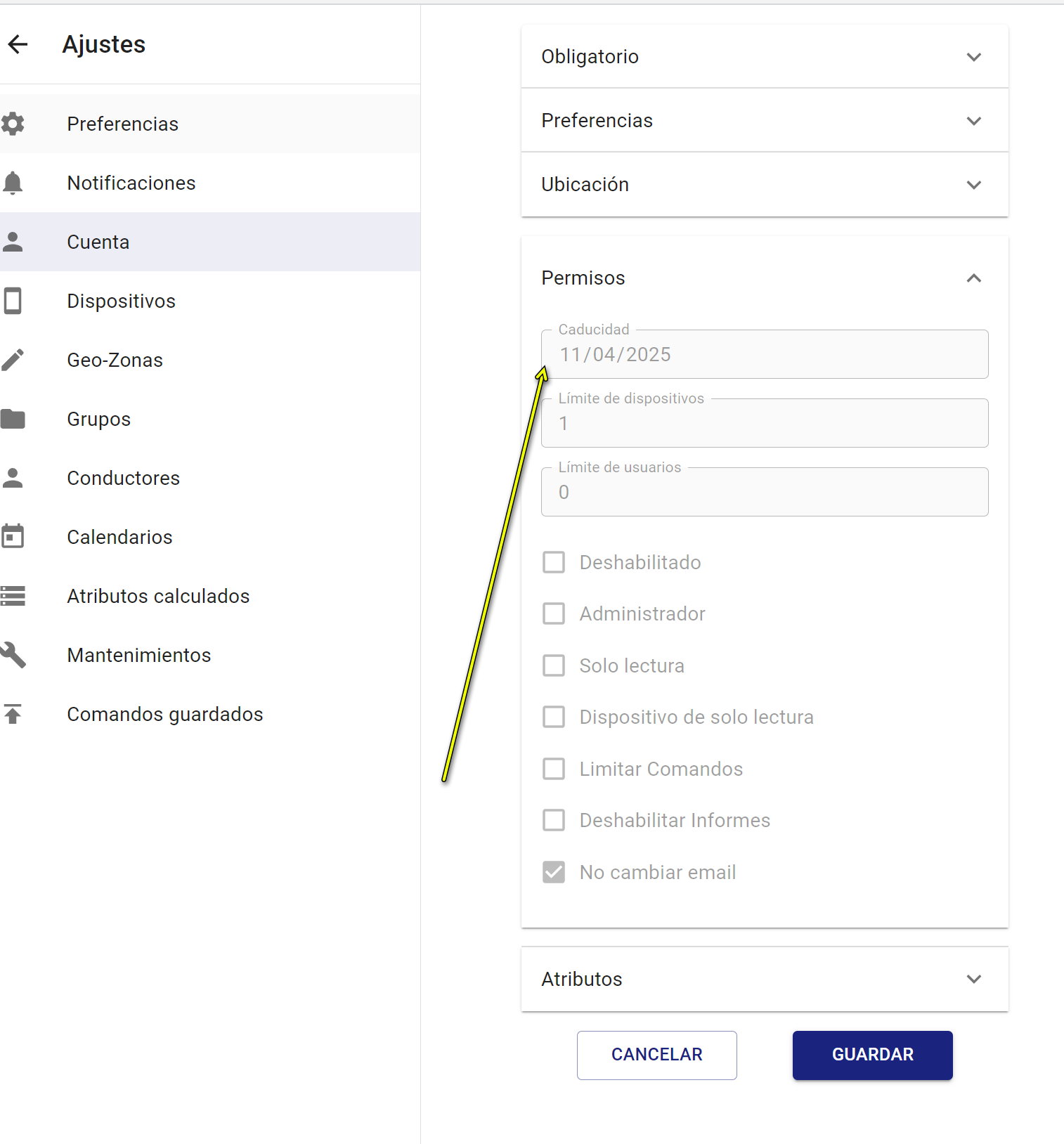Click the GUARDAR button

873,1055
